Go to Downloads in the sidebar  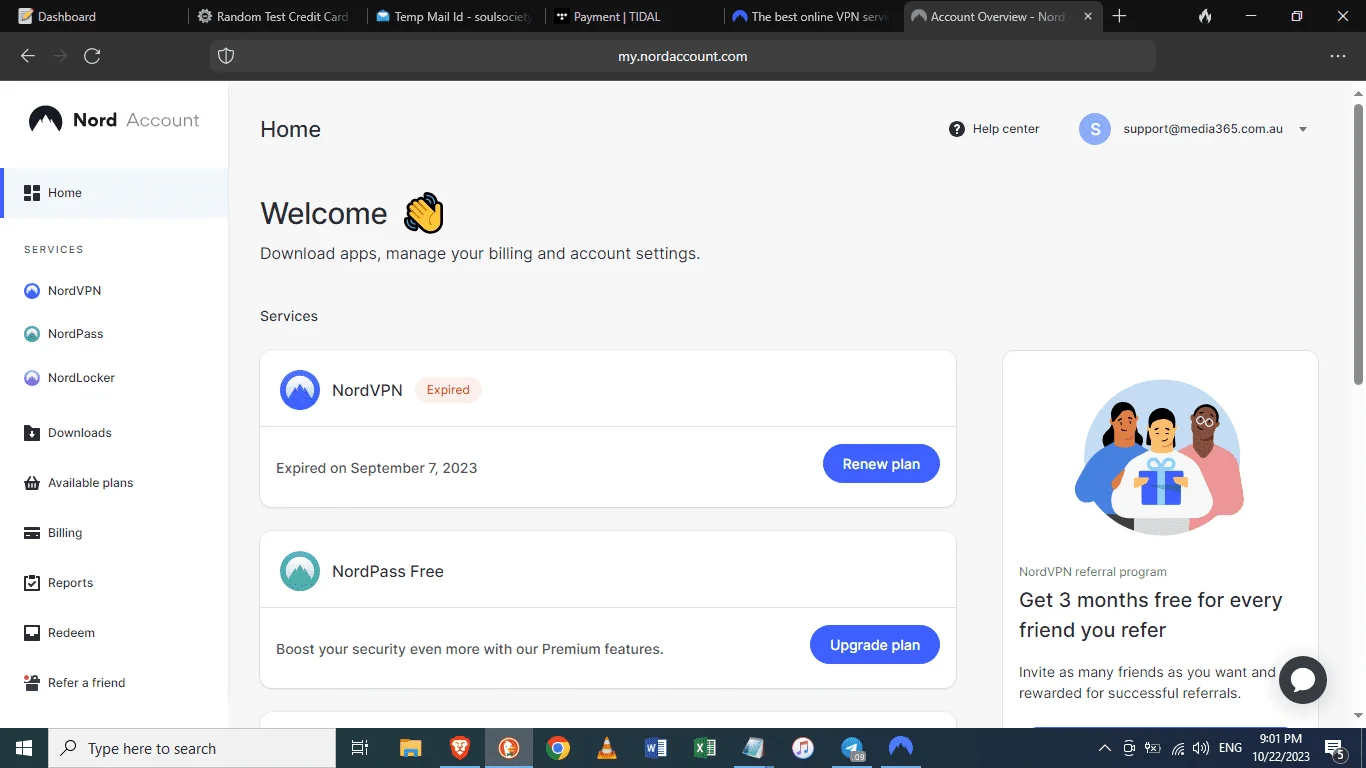coord(67,433)
